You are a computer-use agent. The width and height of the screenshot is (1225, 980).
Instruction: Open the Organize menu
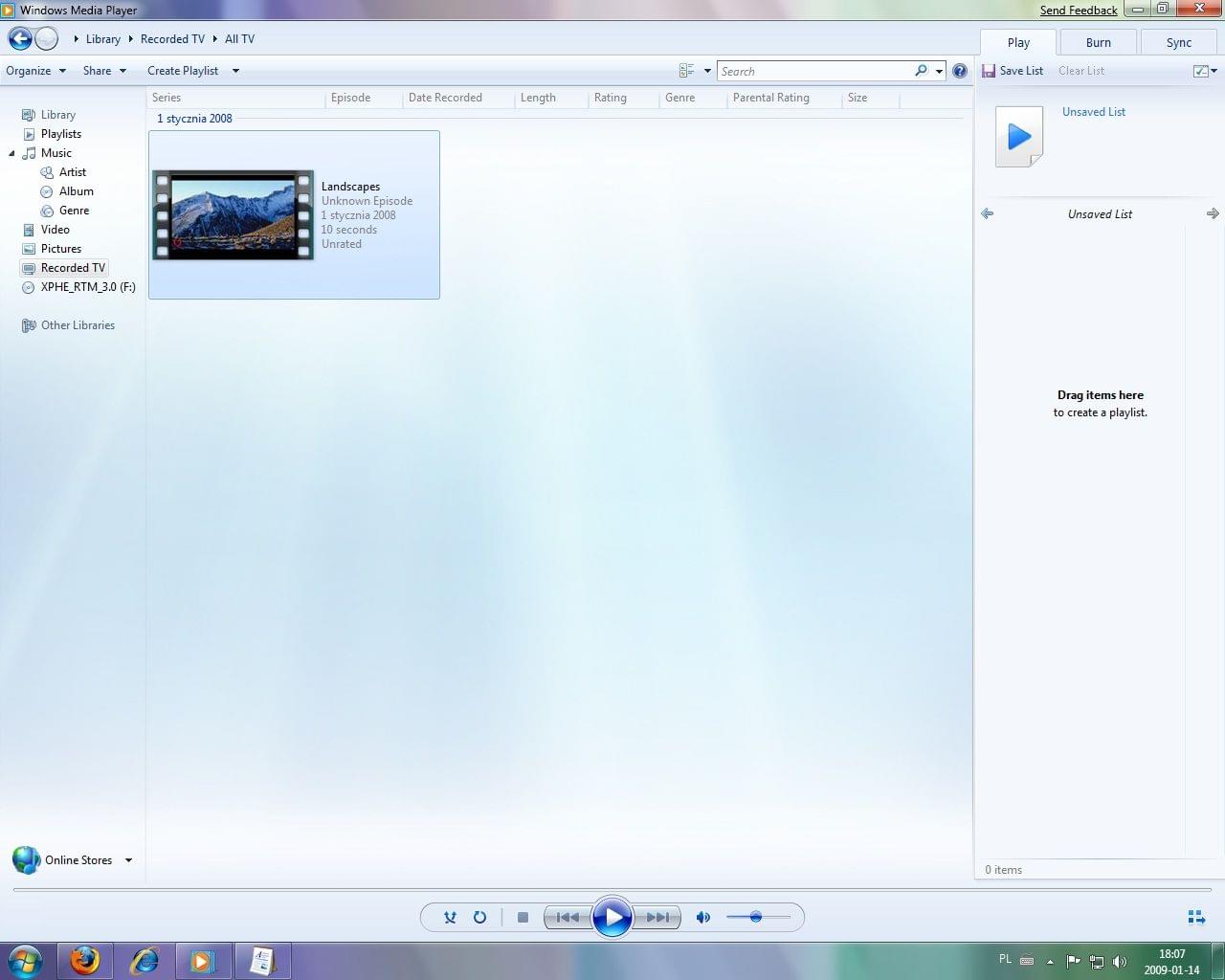35,71
